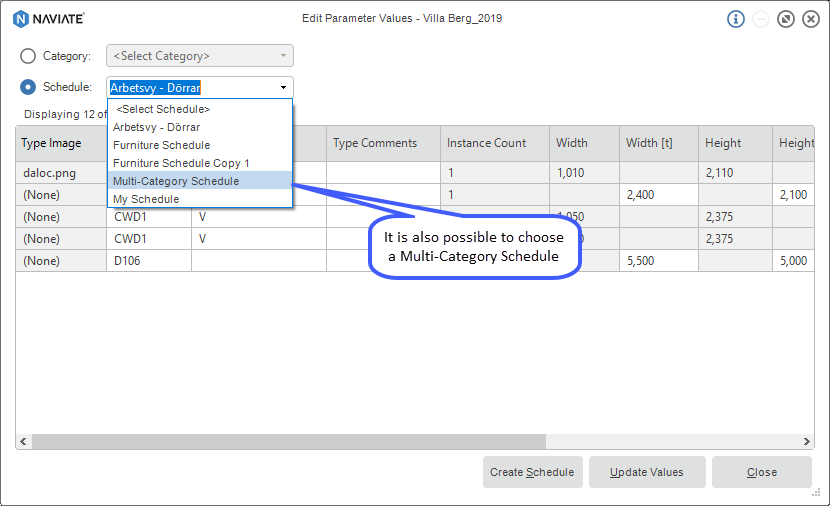
Task: Click the Close button
Action: pos(762,472)
